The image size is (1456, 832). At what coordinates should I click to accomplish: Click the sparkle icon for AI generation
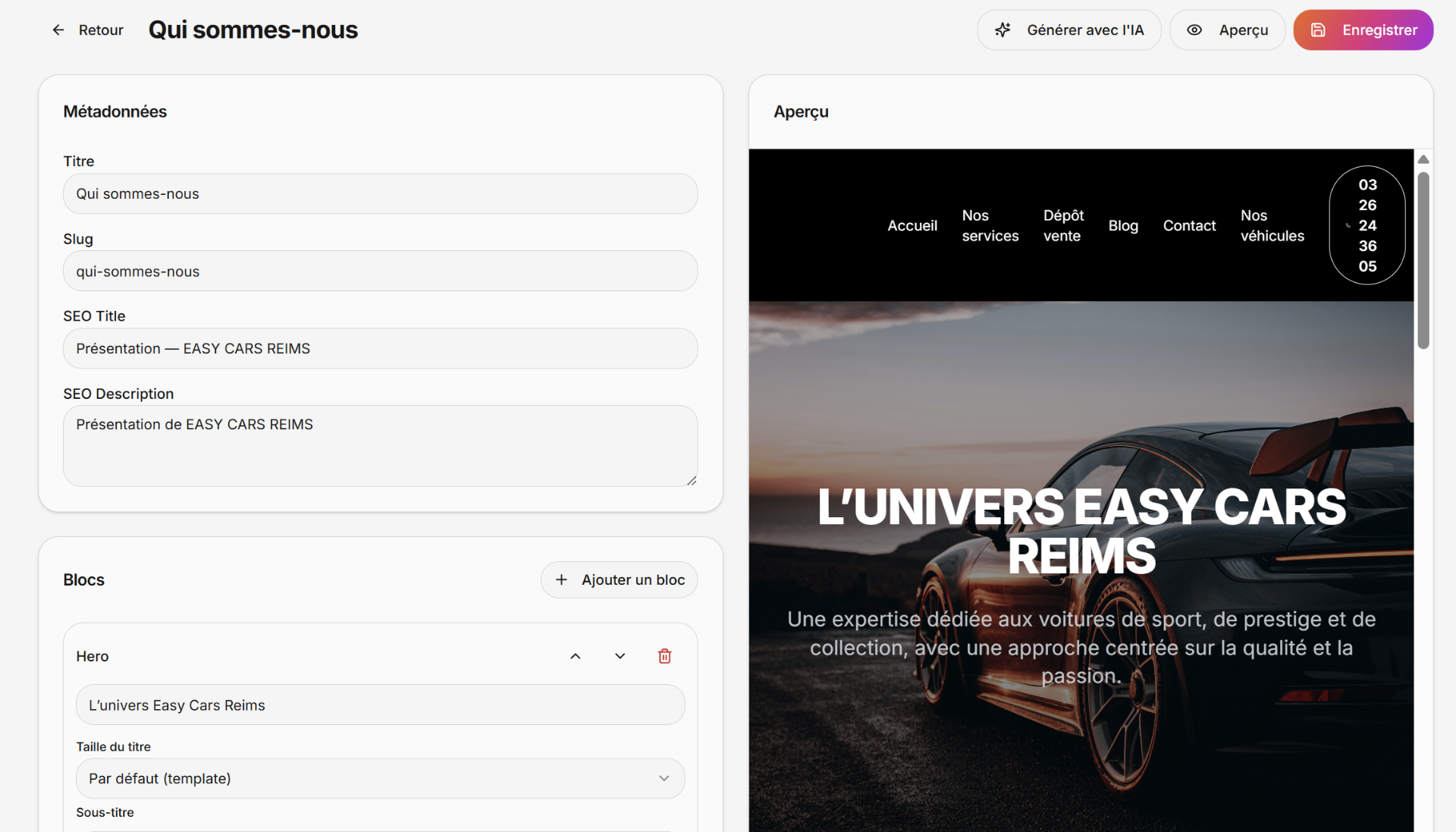click(1003, 30)
